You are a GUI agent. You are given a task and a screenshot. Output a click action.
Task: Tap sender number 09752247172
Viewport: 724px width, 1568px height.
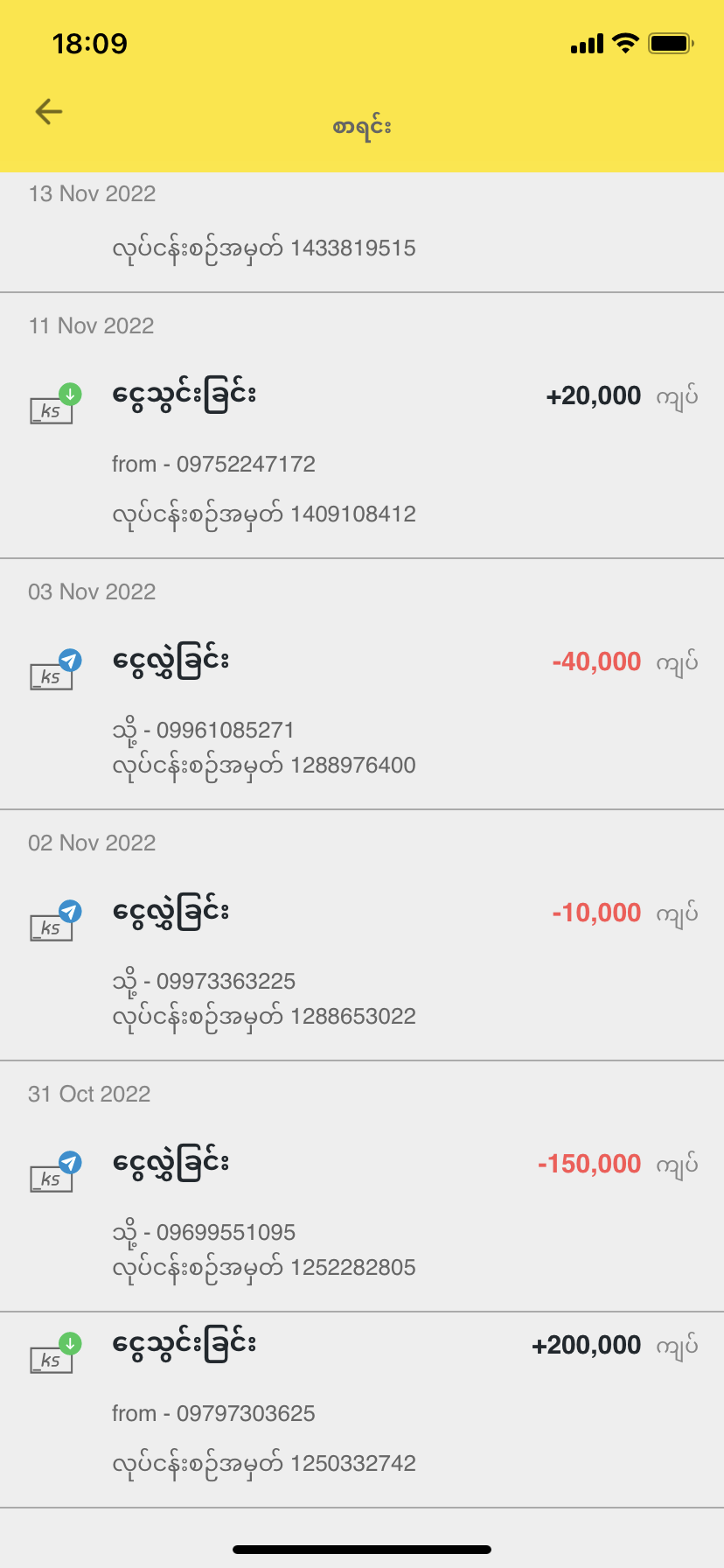click(213, 464)
